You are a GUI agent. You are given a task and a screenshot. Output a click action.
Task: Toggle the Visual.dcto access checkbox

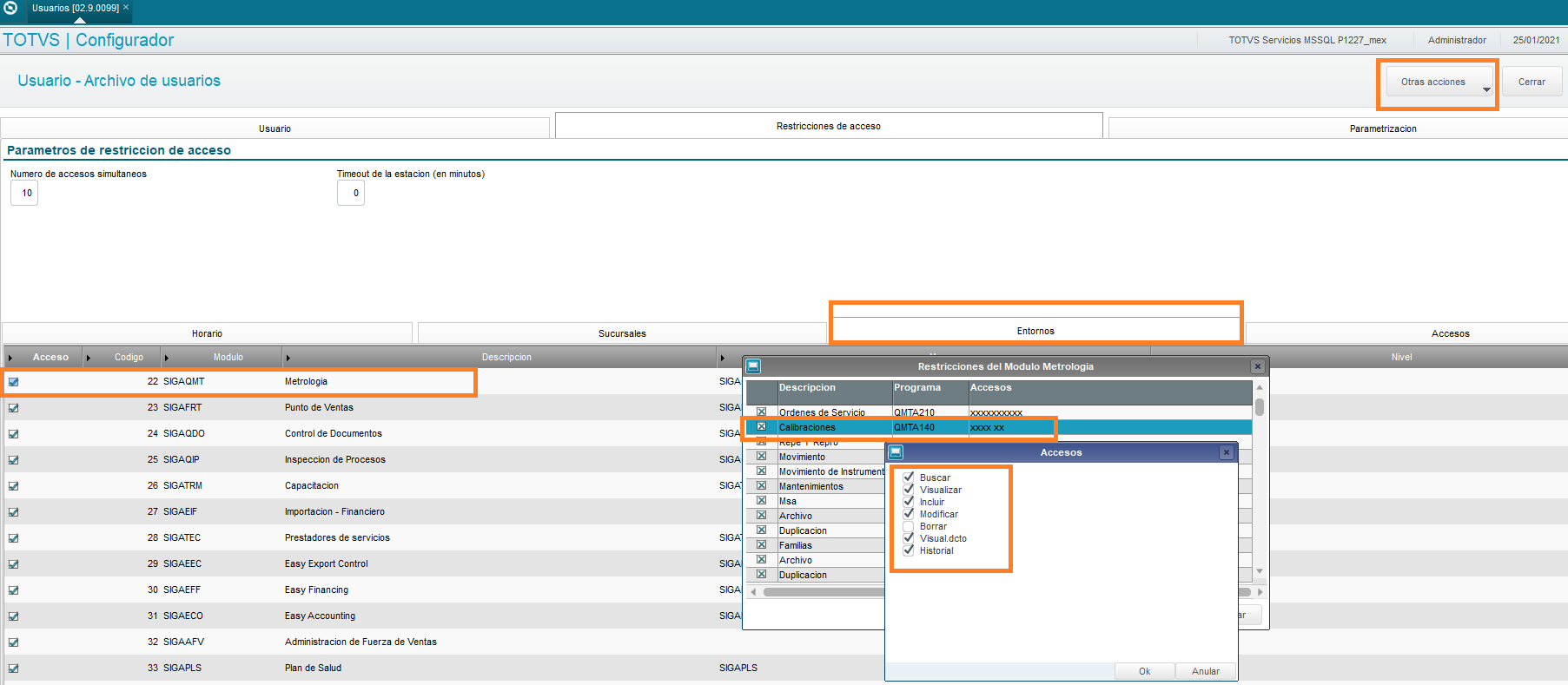[909, 538]
